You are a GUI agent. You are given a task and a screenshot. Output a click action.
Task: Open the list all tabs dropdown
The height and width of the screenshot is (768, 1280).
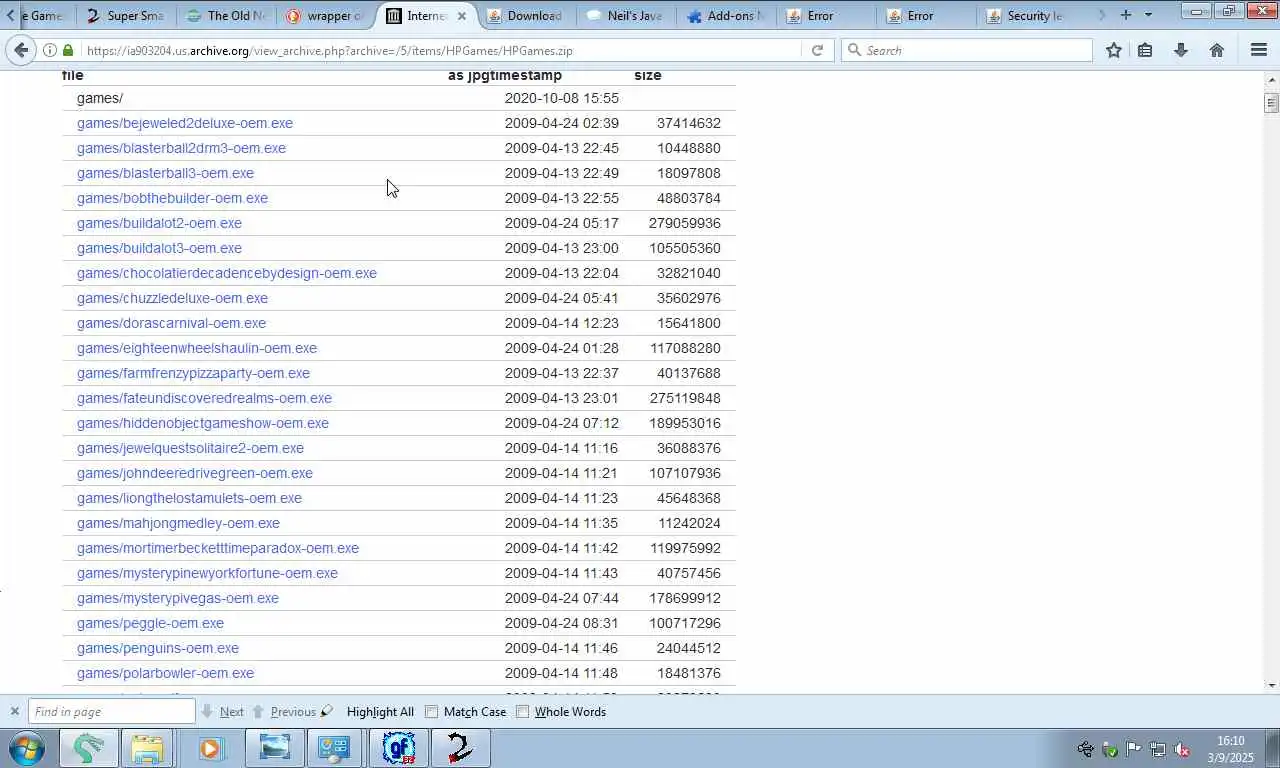[1148, 15]
